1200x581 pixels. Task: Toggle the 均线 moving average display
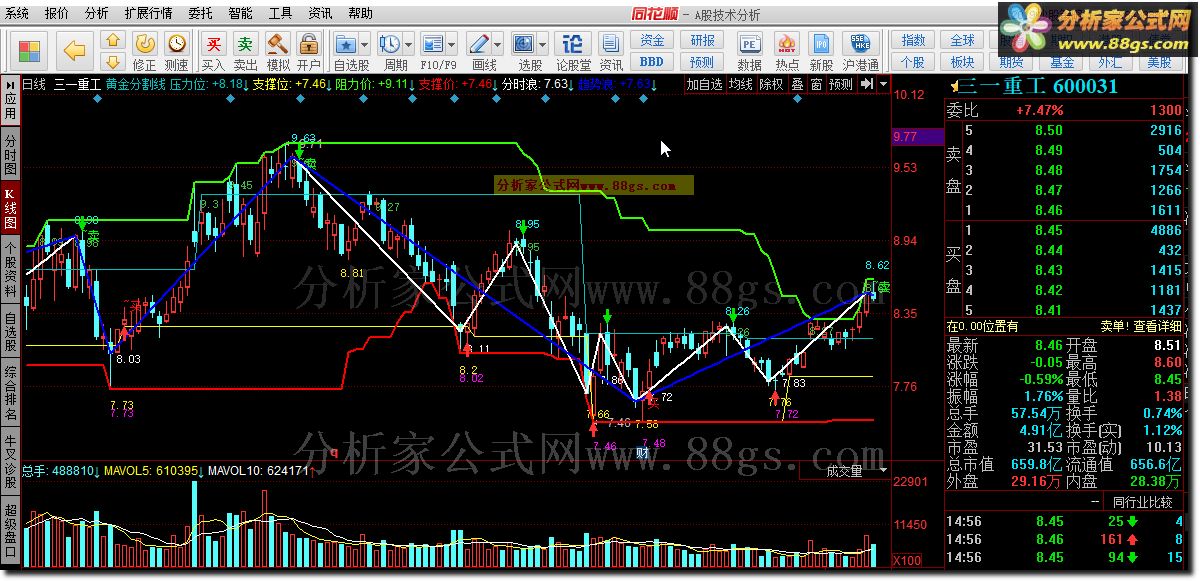pyautogui.click(x=741, y=84)
